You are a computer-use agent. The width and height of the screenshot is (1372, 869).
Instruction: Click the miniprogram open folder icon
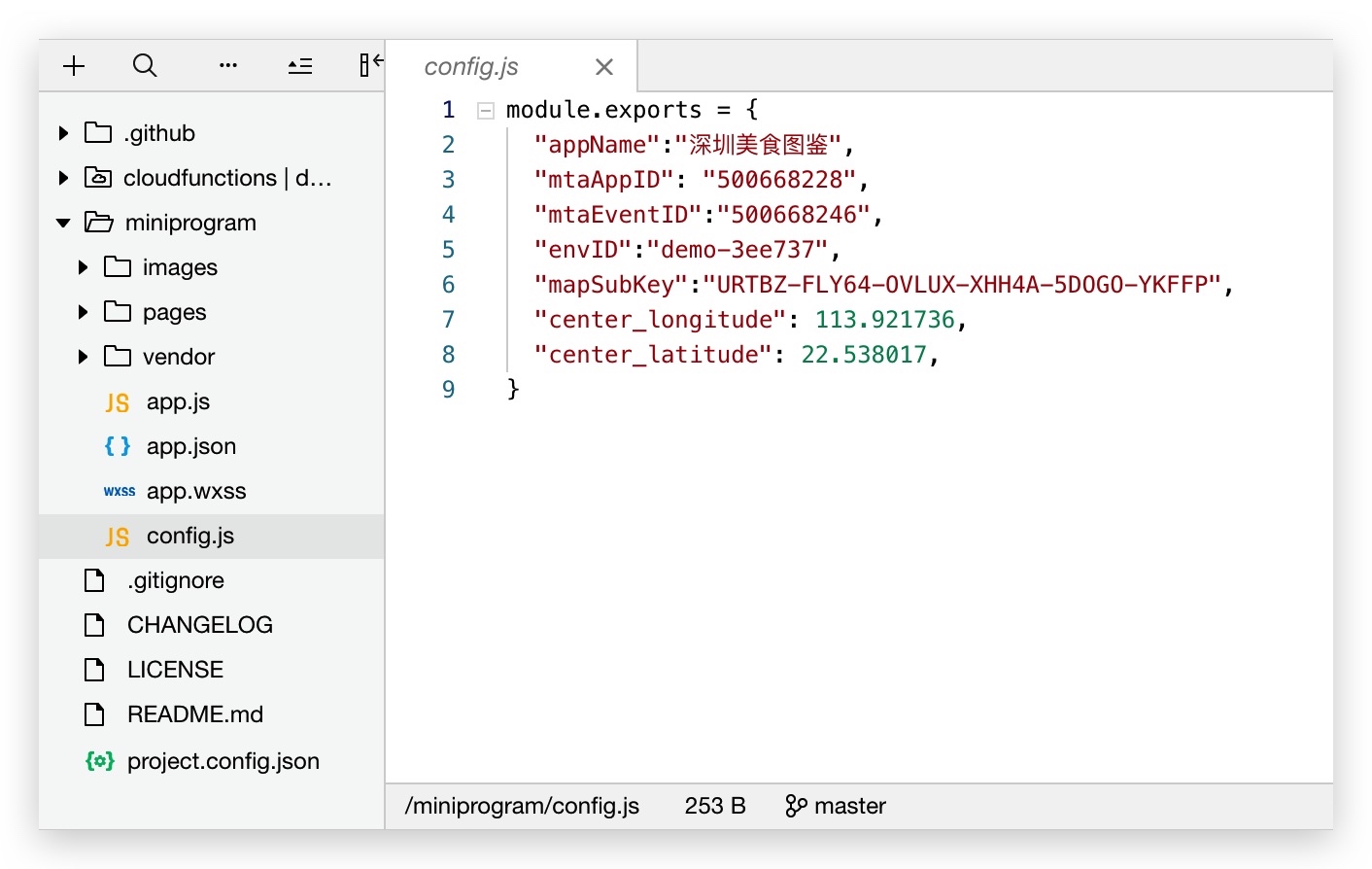(99, 222)
